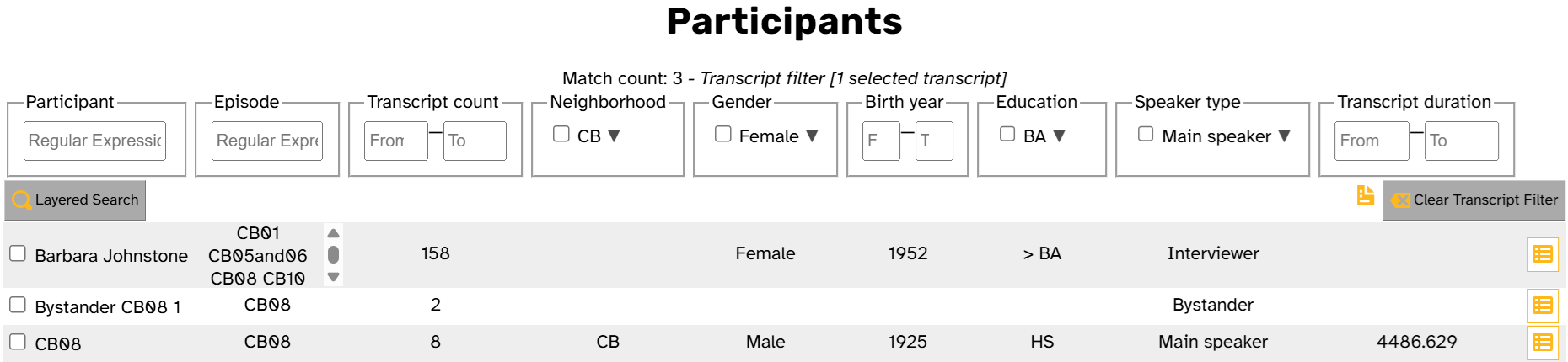The image size is (1568, 362).
Task: Expand the Gender filter options triangle
Action: [x=812, y=136]
